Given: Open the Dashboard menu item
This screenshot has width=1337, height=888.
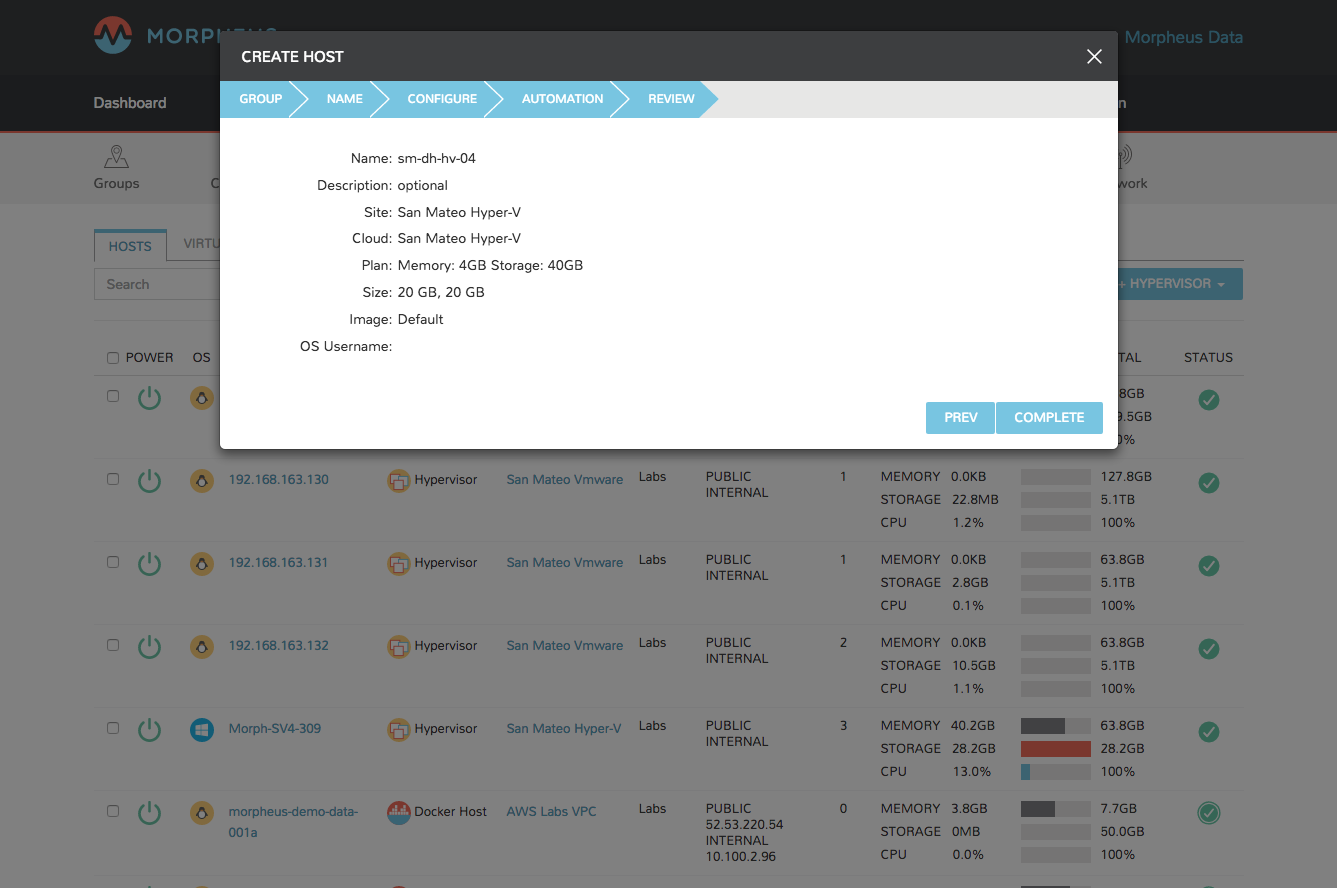Looking at the screenshot, I should tap(130, 103).
